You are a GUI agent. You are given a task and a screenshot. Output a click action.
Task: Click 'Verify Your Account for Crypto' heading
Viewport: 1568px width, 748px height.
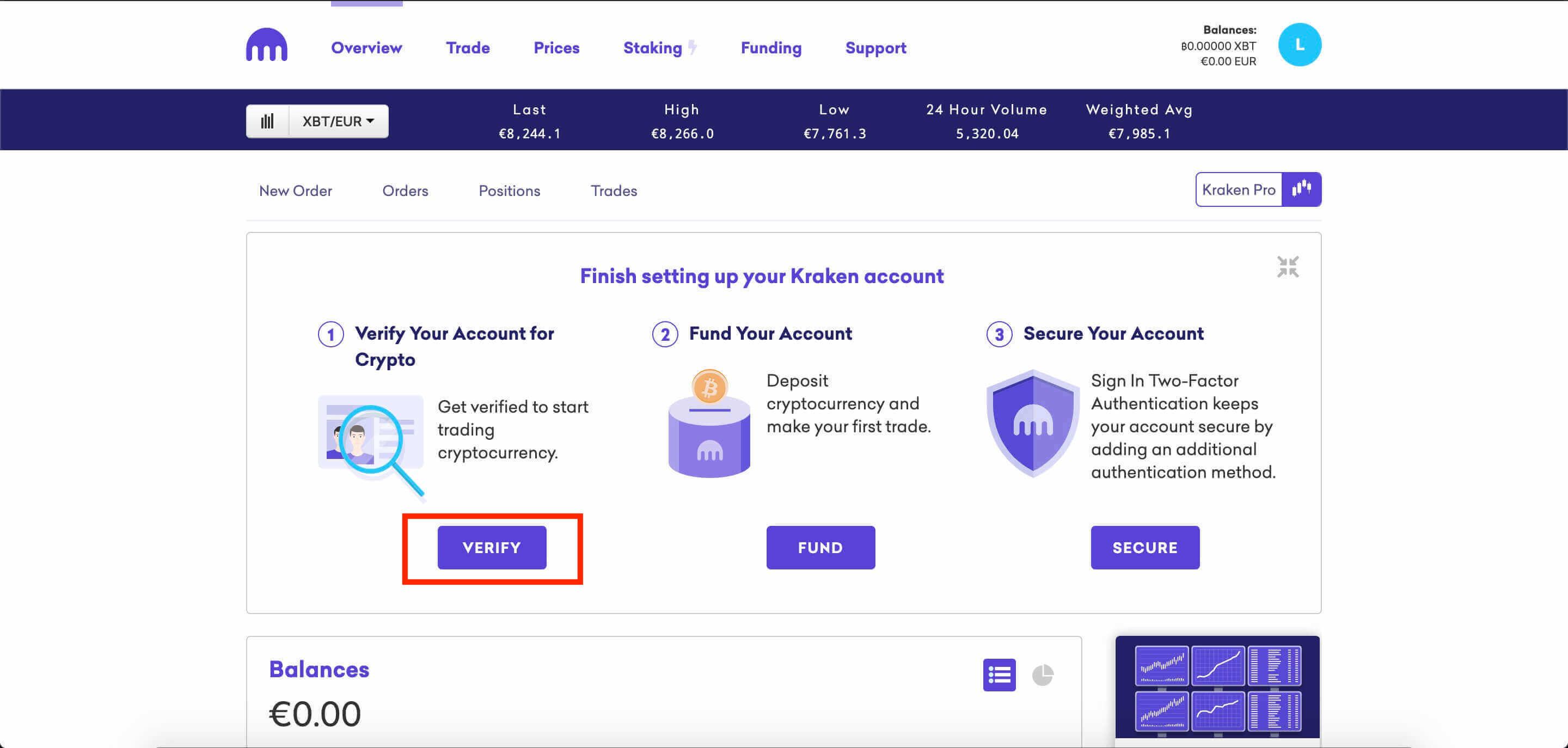click(x=454, y=346)
